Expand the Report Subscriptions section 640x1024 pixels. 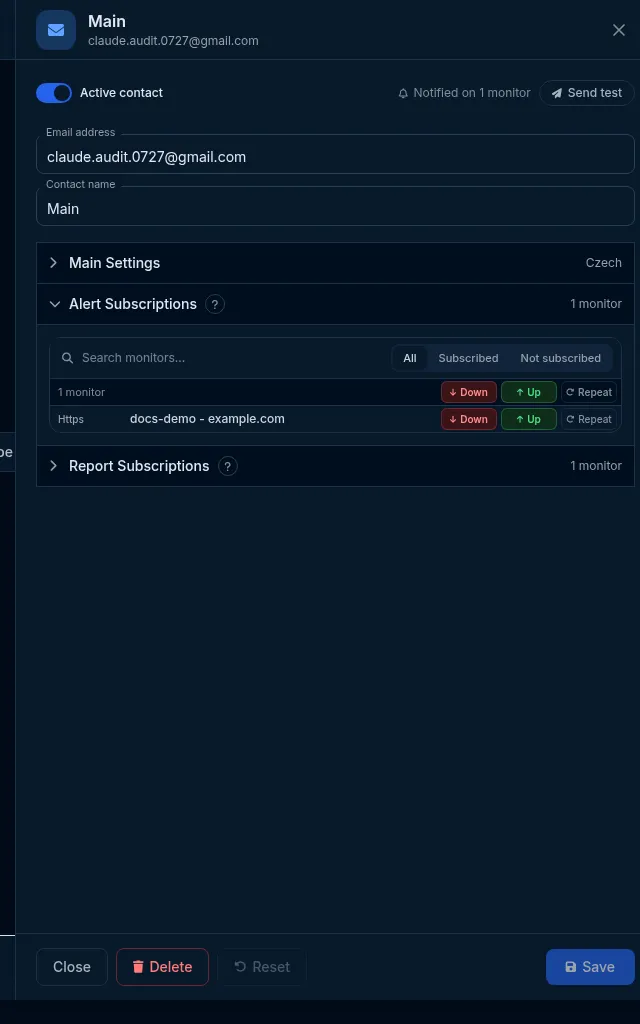(x=335, y=466)
